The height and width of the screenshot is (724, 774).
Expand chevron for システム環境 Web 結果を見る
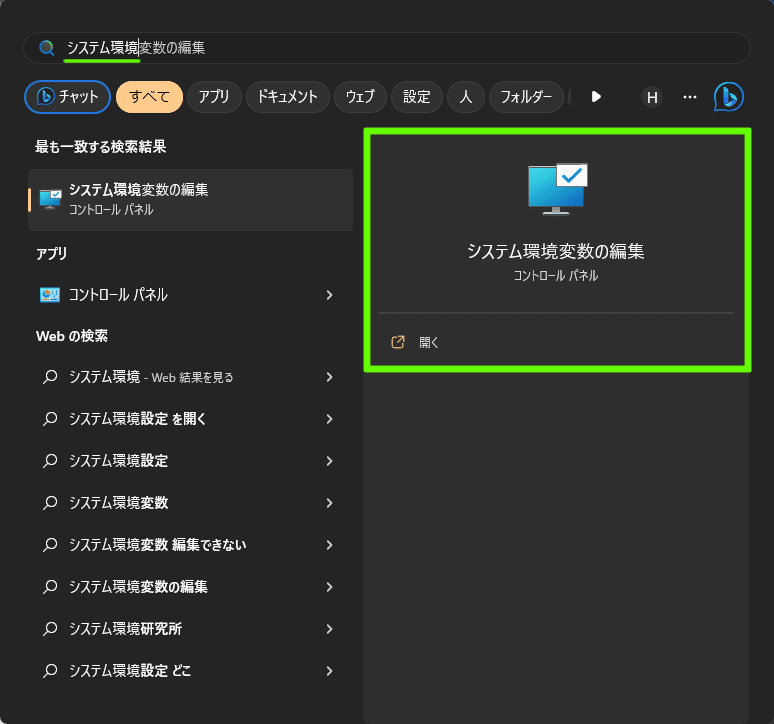point(329,377)
